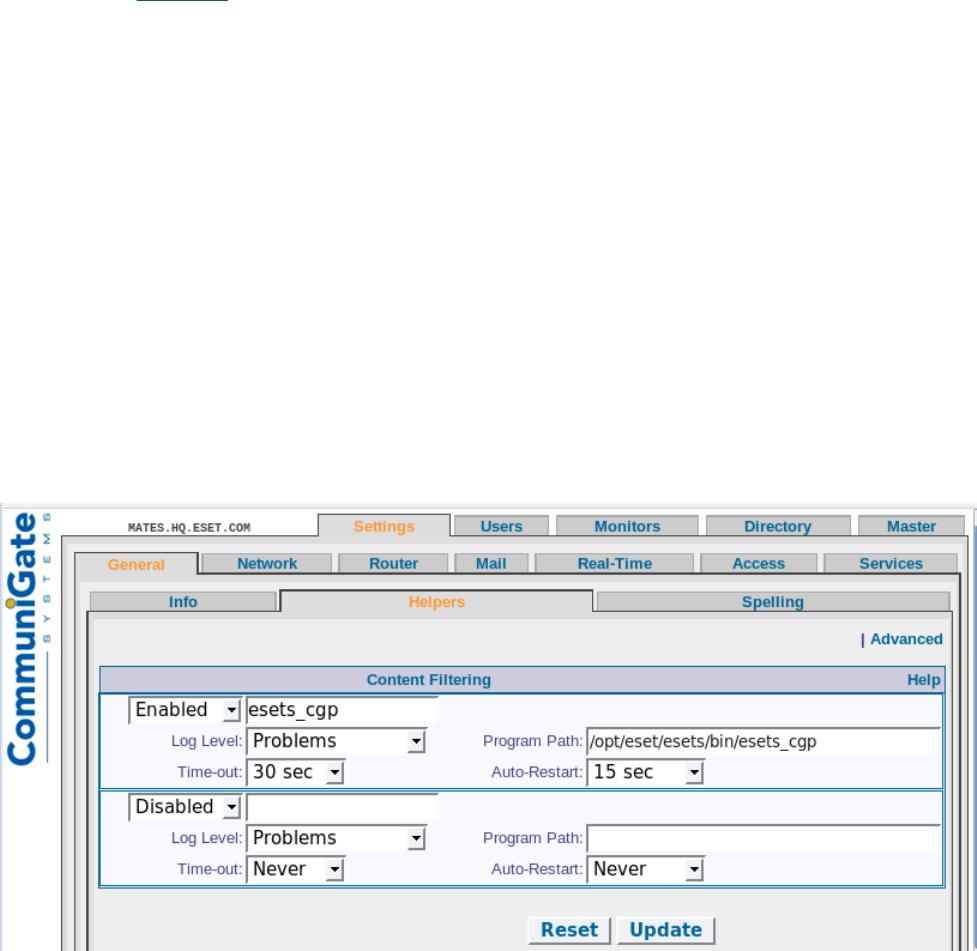Screen dimensions: 977x951
Task: Click the empty helper name field
Action: [x=341, y=806]
